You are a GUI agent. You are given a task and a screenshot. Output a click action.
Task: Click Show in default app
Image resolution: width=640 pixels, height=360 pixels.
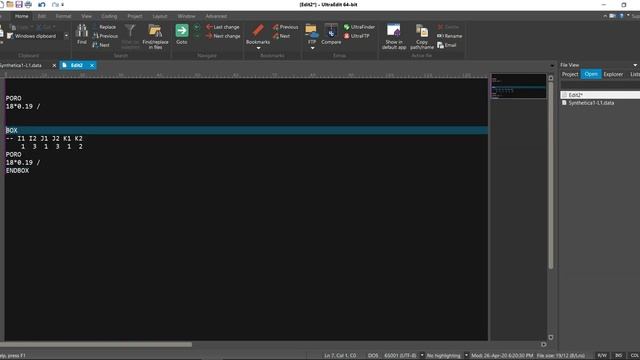tap(394, 36)
